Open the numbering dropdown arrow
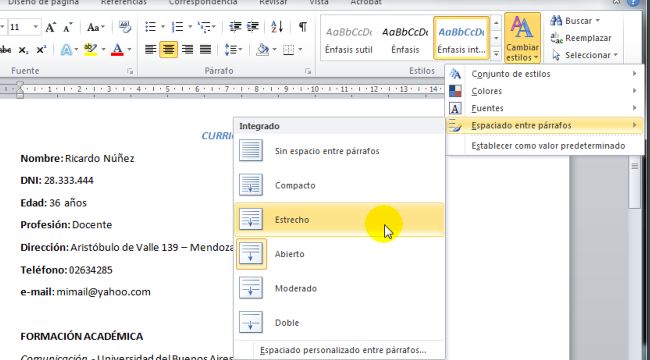This screenshot has height=360, width=650. tap(190, 27)
